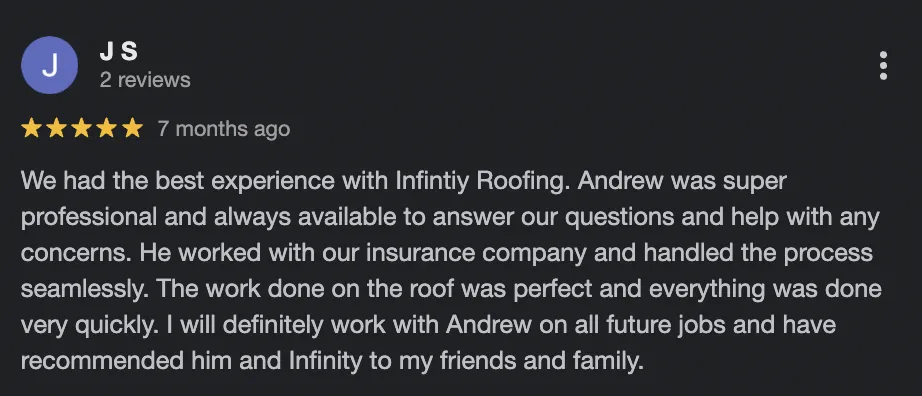Open the three-dot review options menu
The height and width of the screenshot is (396, 922).
tap(883, 65)
